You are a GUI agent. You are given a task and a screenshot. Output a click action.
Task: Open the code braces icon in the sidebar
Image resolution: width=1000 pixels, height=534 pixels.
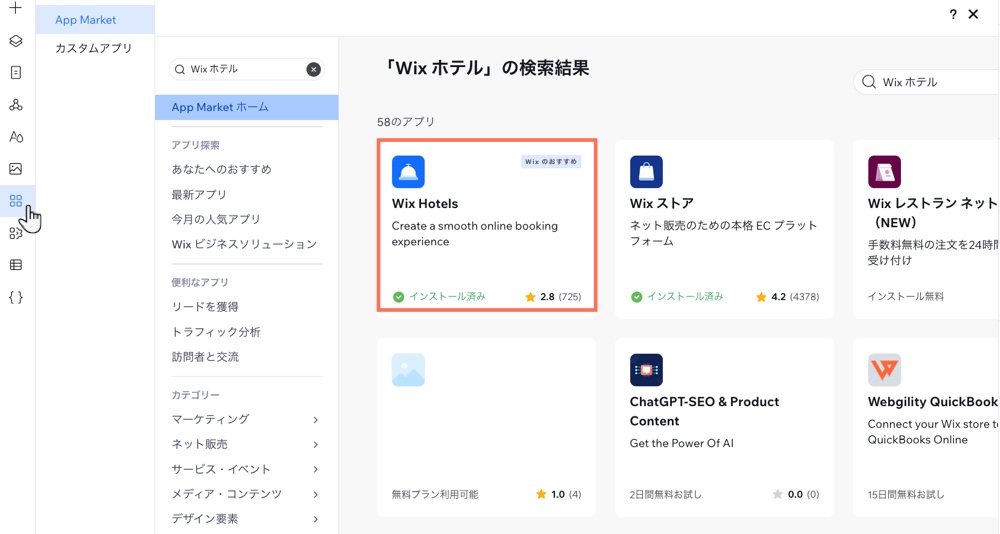click(16, 297)
